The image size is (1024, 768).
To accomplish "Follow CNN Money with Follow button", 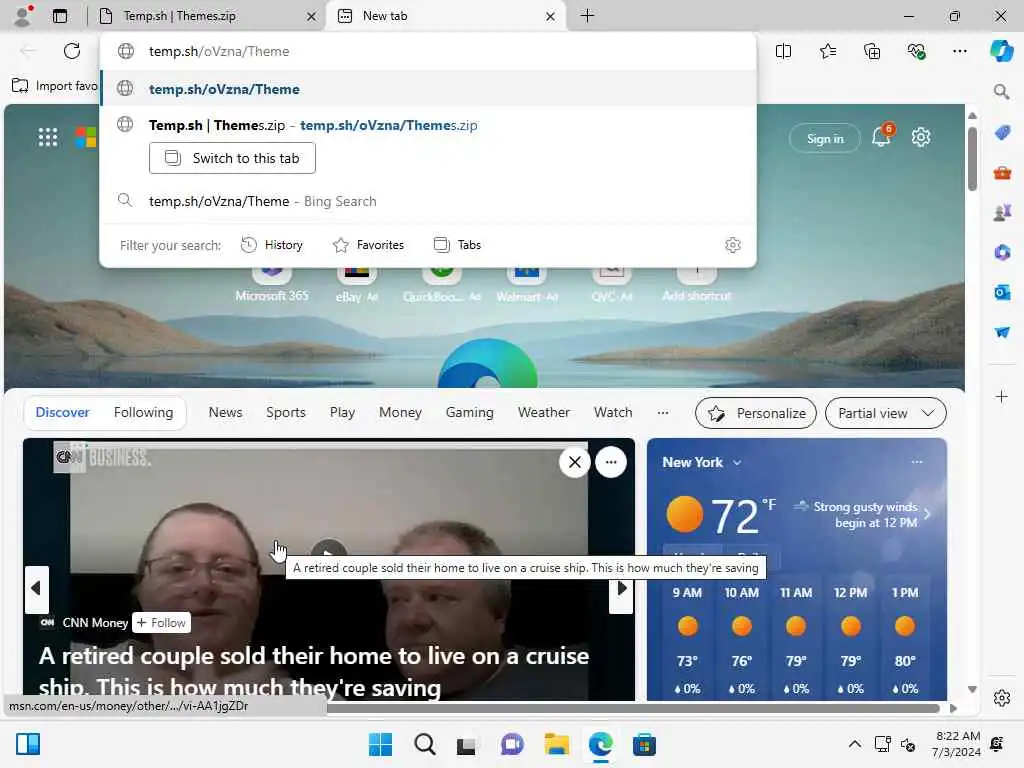I will 161,623.
